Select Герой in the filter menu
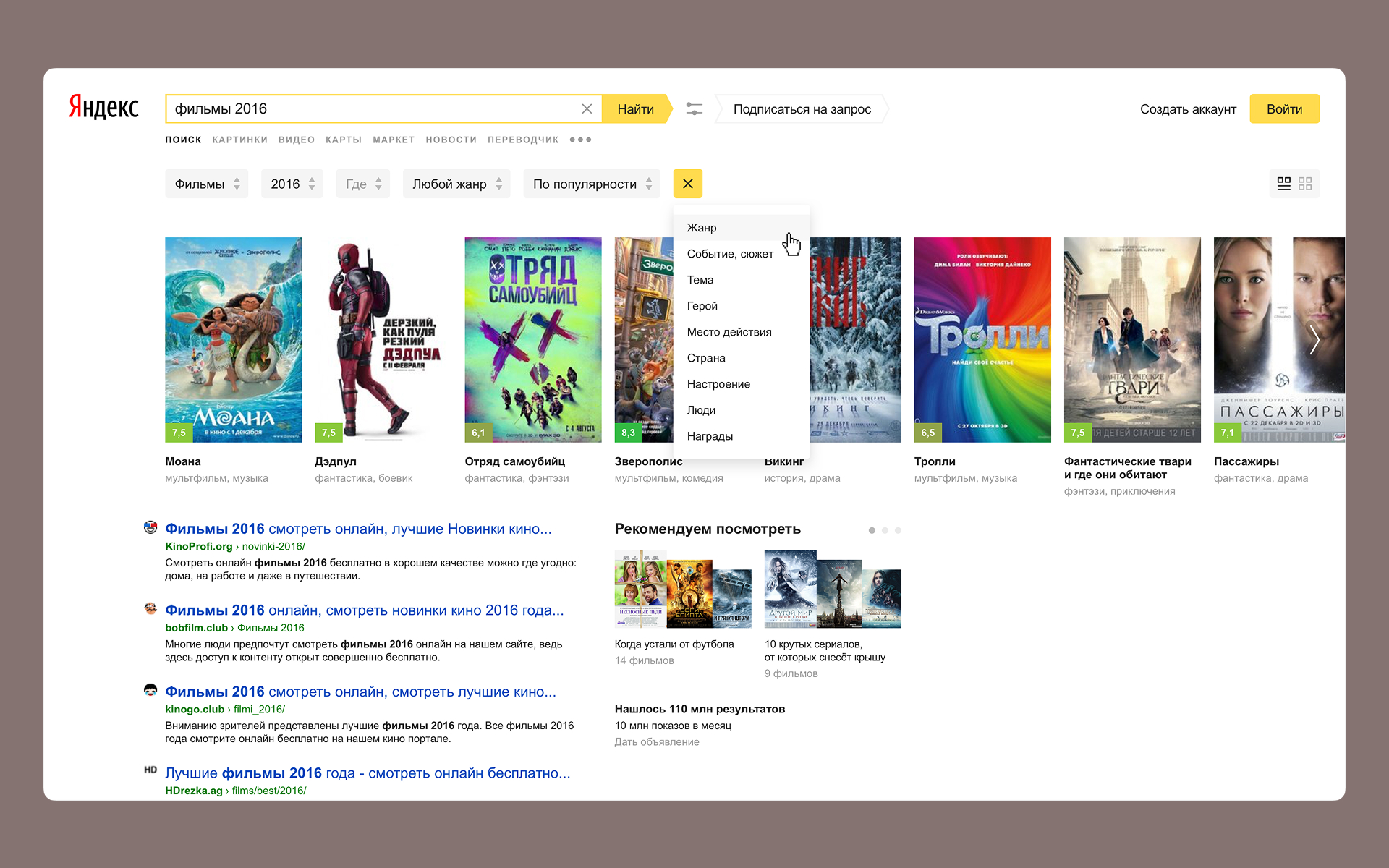This screenshot has height=868, width=1389. tap(742, 306)
